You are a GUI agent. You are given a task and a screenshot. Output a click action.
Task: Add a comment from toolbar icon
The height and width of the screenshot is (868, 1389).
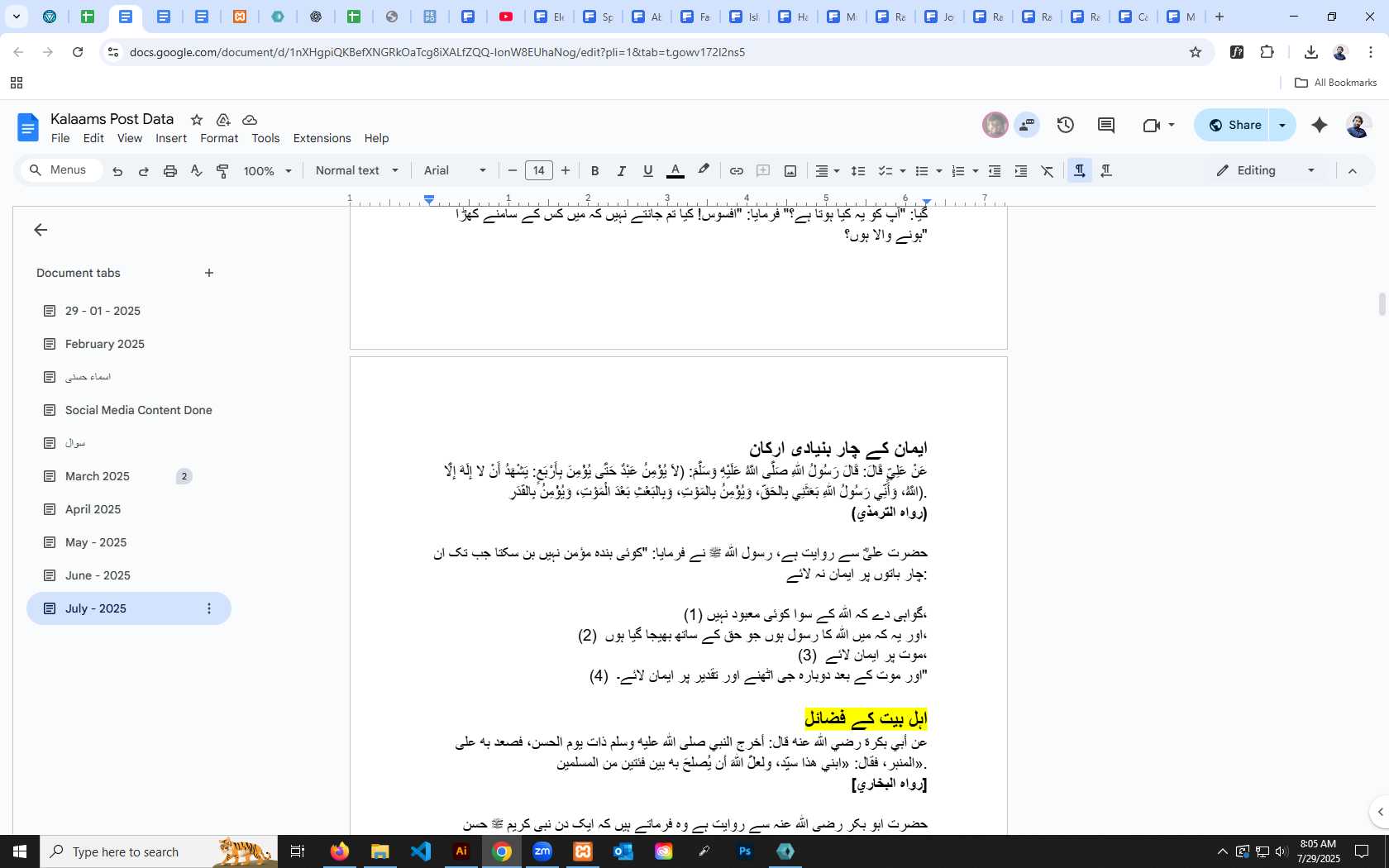pyautogui.click(x=763, y=171)
